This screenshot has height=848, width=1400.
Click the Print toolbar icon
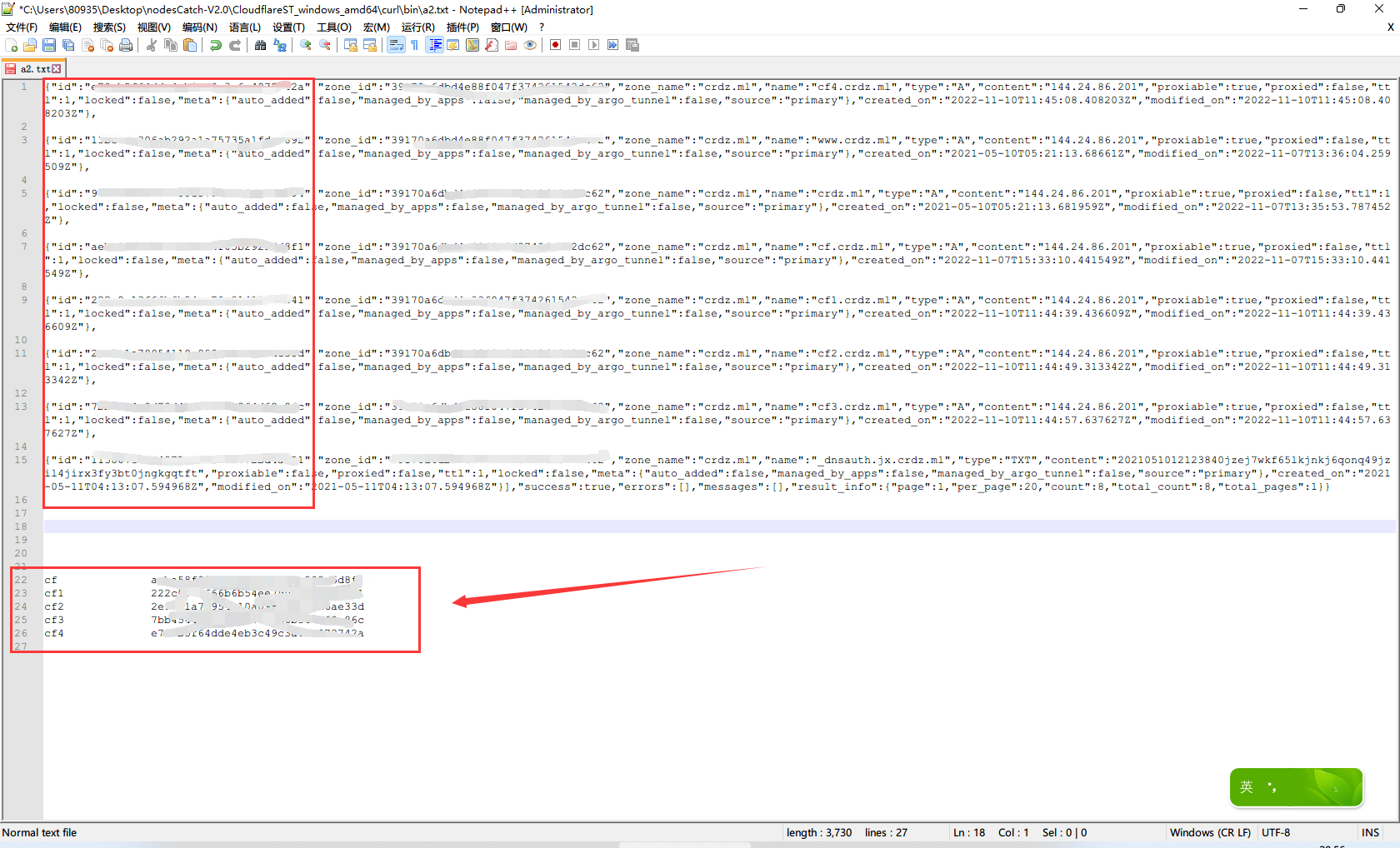pyautogui.click(x=126, y=45)
